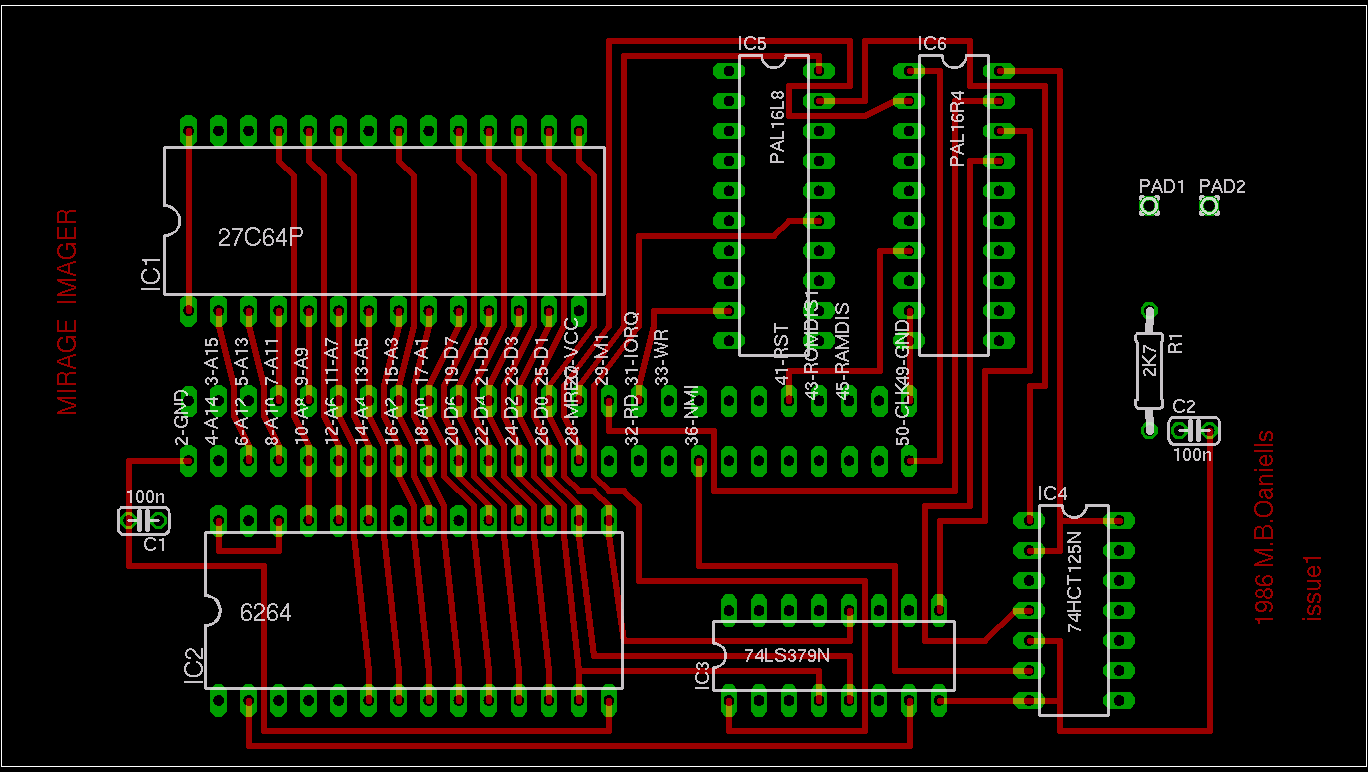Click the IC2 reference designator

(x=194, y=666)
